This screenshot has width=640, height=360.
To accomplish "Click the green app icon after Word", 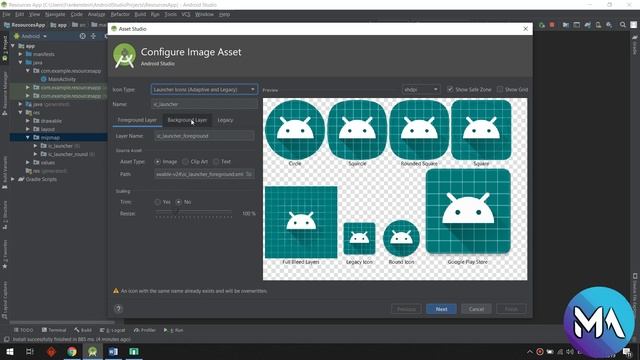I will [x=134, y=351].
